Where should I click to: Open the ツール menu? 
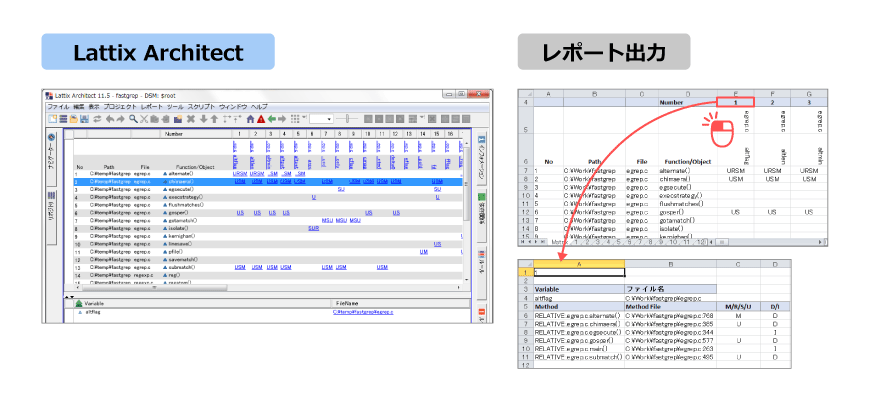[x=175, y=107]
